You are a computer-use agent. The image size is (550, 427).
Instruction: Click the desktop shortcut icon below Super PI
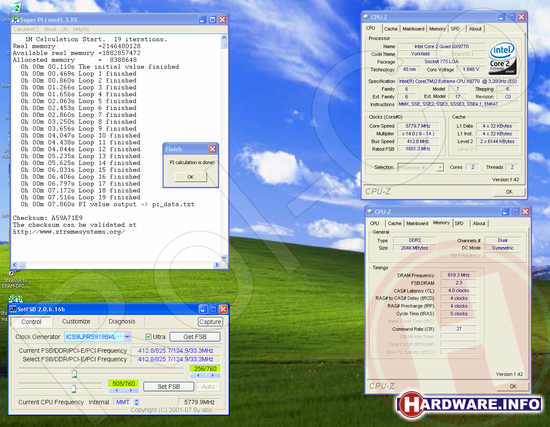[x=15, y=280]
